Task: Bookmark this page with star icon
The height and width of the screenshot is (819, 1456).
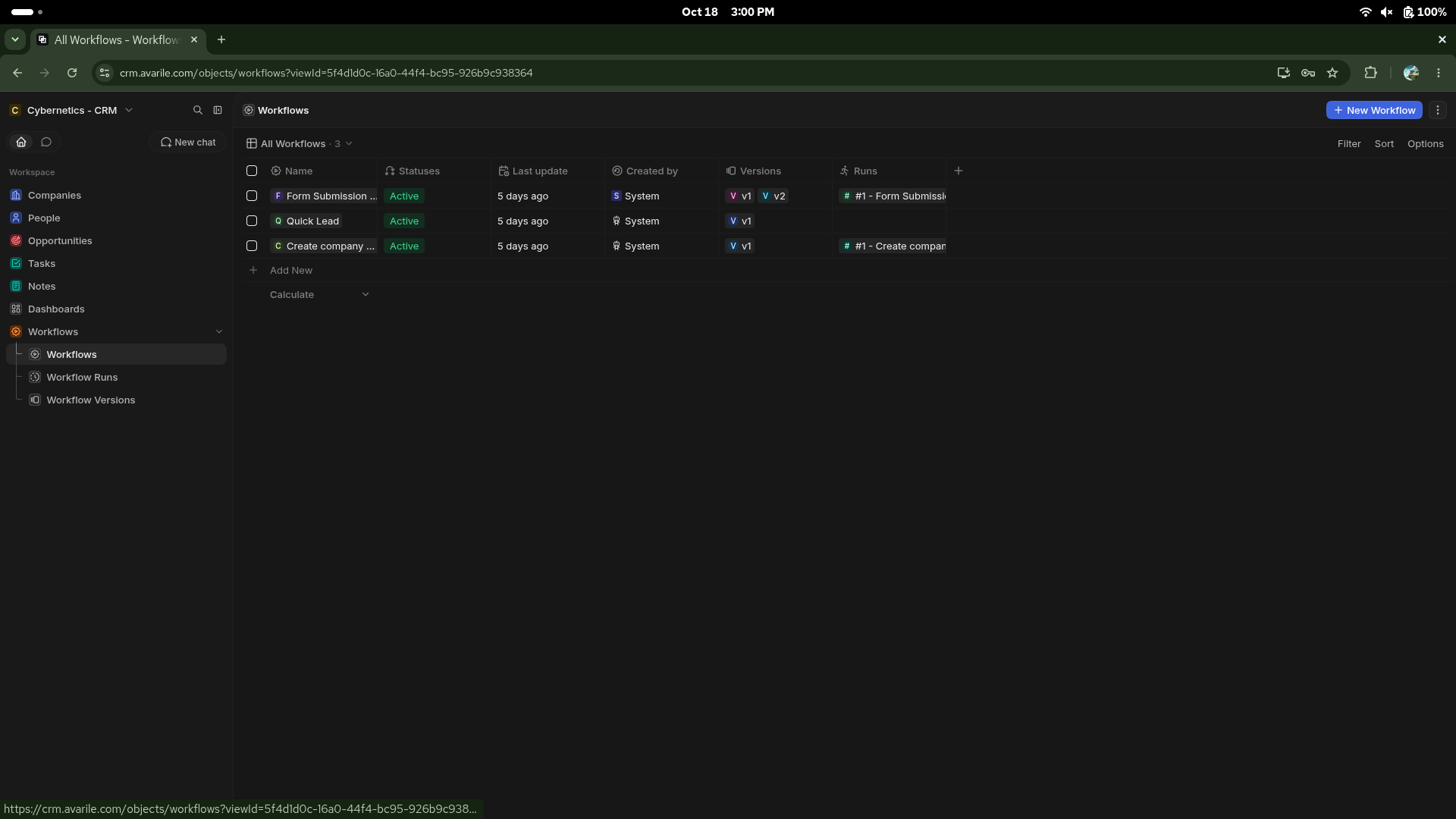Action: 1332,73
